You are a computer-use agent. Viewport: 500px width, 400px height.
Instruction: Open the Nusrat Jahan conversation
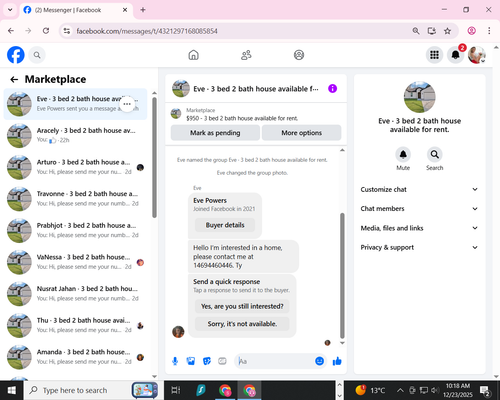[x=75, y=294]
